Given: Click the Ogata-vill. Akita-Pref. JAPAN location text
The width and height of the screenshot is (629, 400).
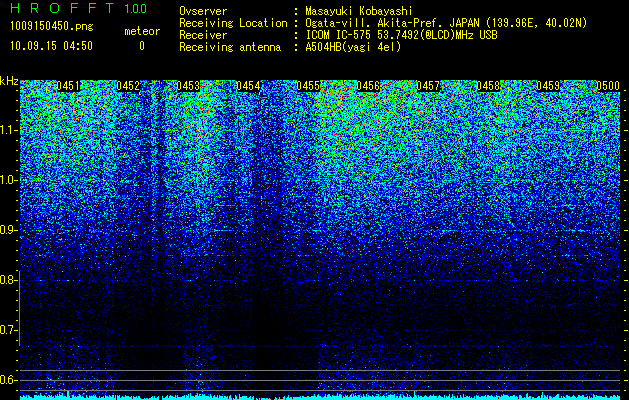Looking at the screenshot, I should tap(446, 23).
